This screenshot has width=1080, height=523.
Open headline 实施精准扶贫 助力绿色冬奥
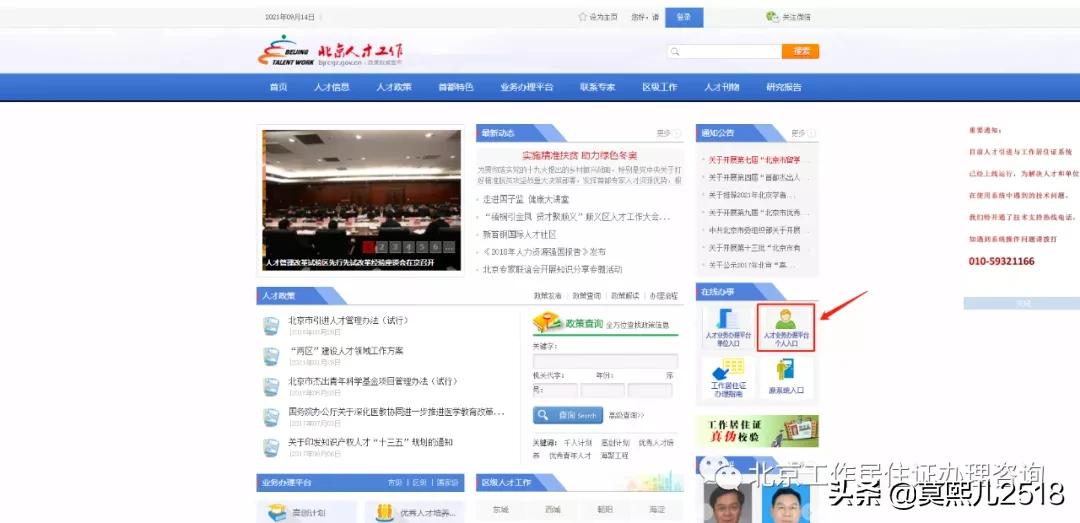pyautogui.click(x=580, y=155)
